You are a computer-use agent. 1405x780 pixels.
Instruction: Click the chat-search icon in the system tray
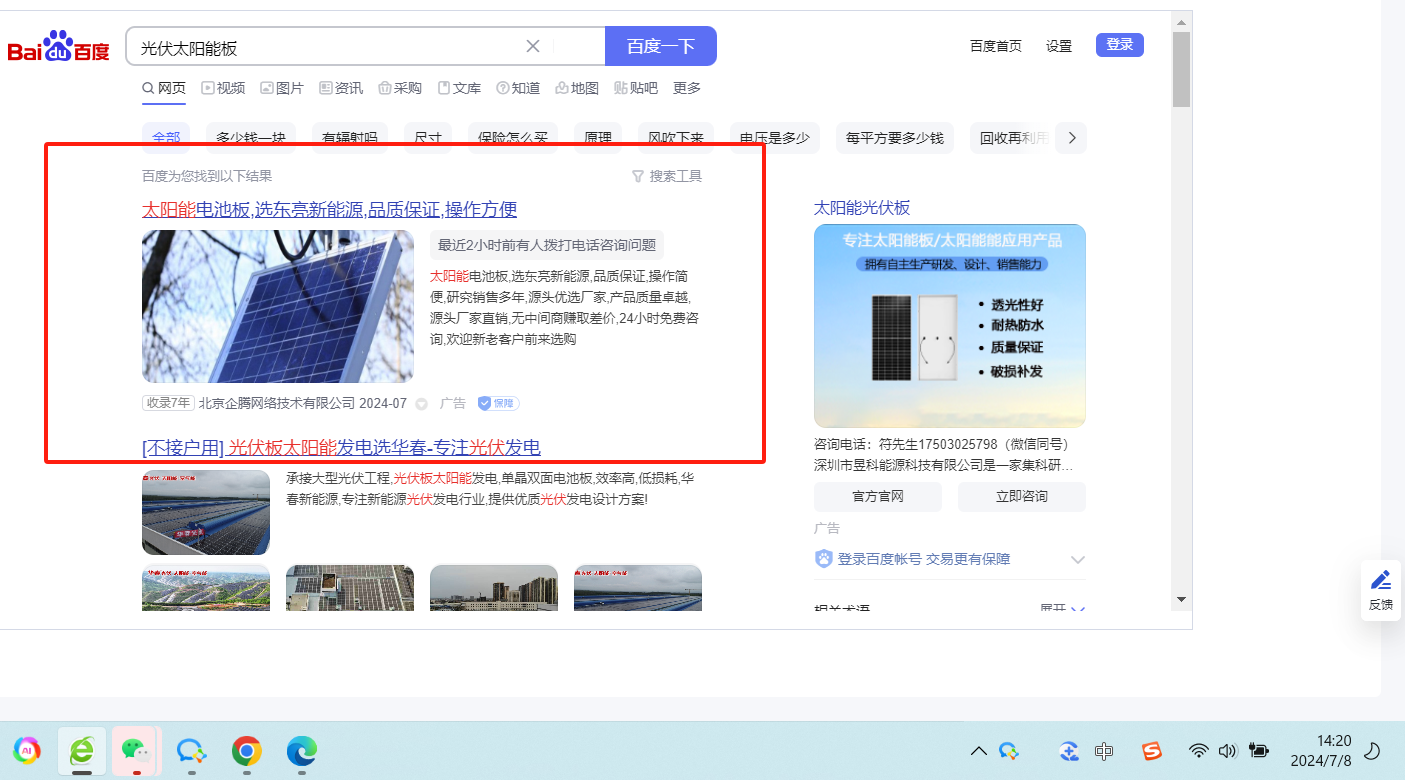[x=1009, y=751]
